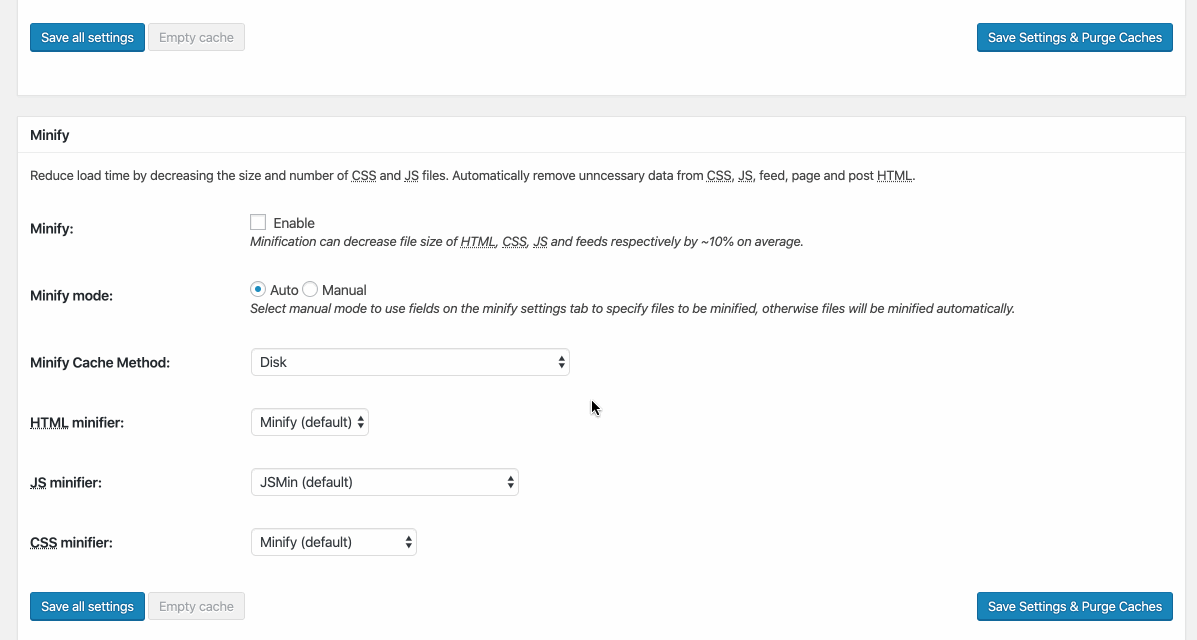Open the Minify Cache Method dropdown
1197x640 pixels.
(410, 362)
